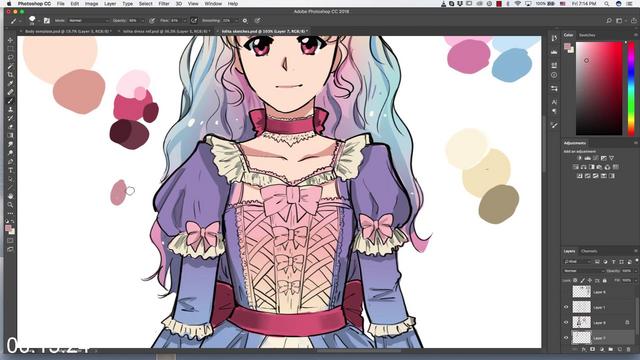This screenshot has height=360, width=640.
Task: Hide the locked layer's eye icon
Action: tap(566, 322)
